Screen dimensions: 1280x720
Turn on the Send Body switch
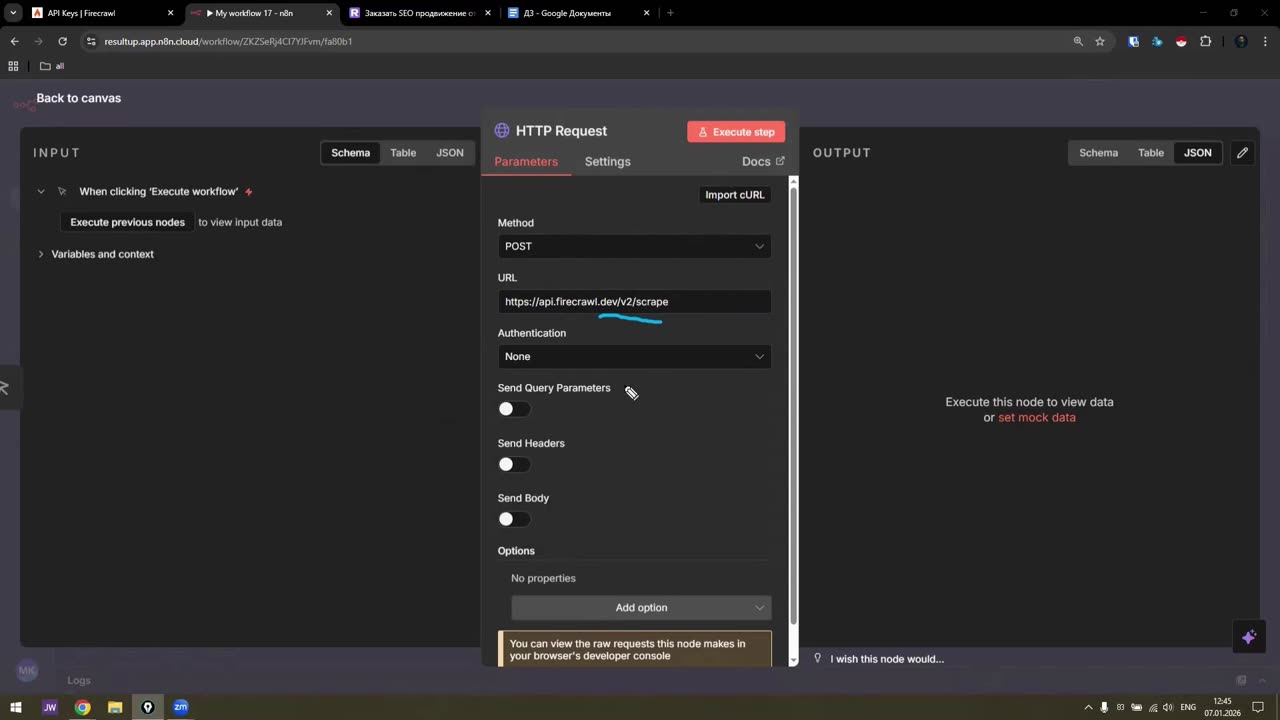(514, 519)
